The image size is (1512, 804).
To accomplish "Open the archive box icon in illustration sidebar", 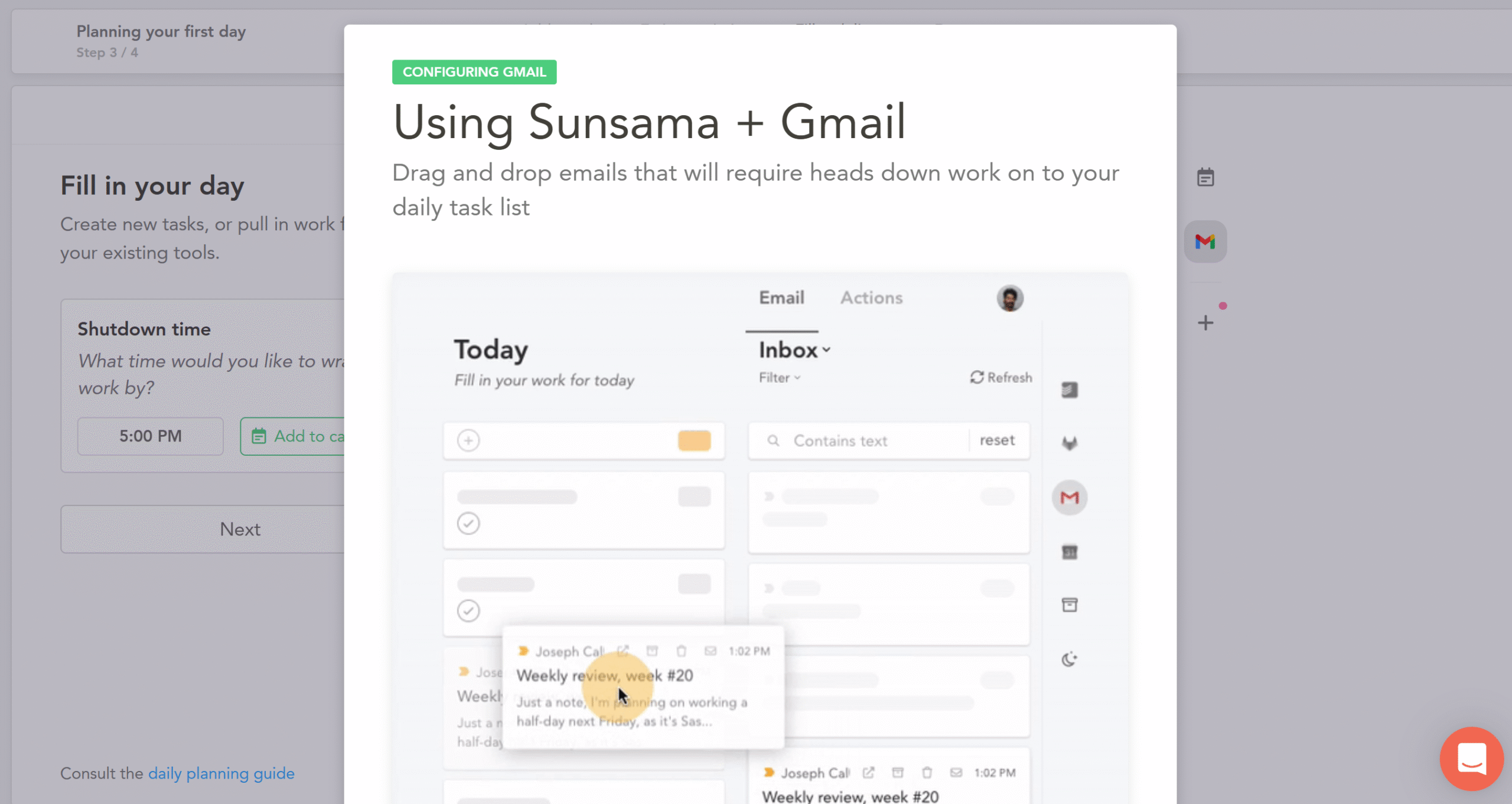I will point(1070,604).
